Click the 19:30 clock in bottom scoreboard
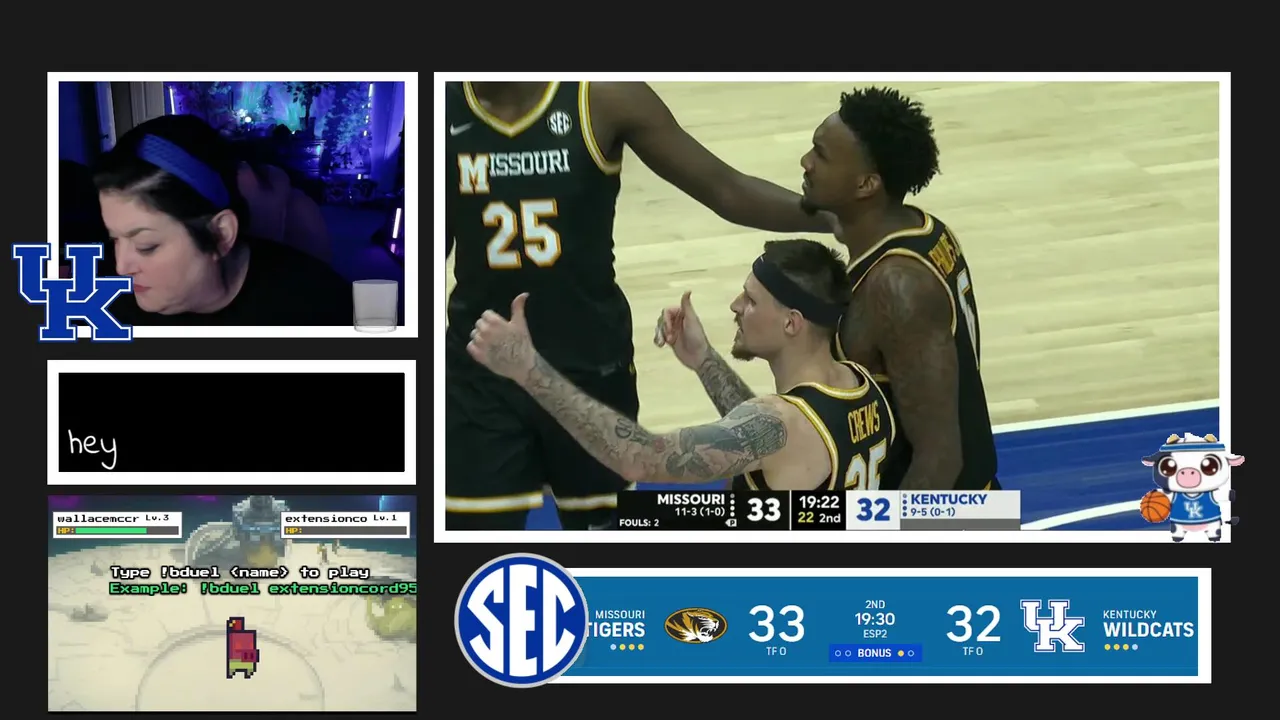The image size is (1280, 720). coord(875,620)
